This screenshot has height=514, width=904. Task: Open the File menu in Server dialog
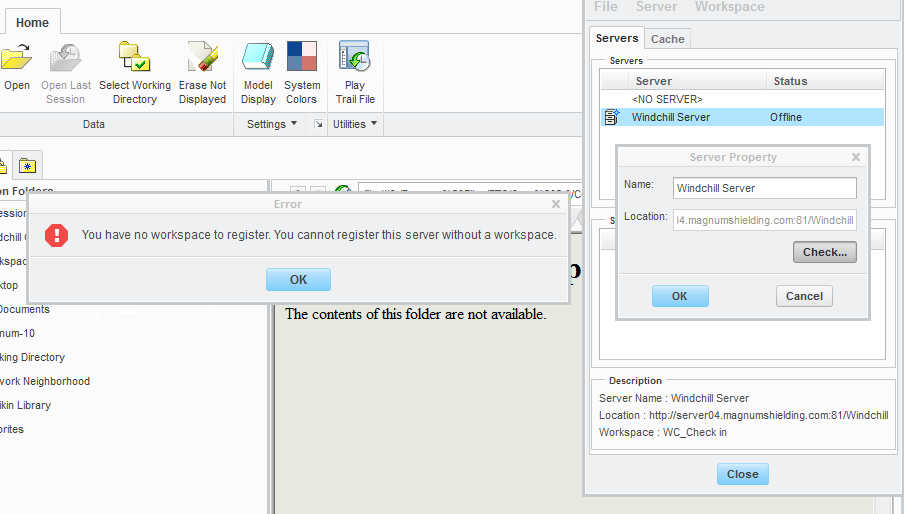606,7
